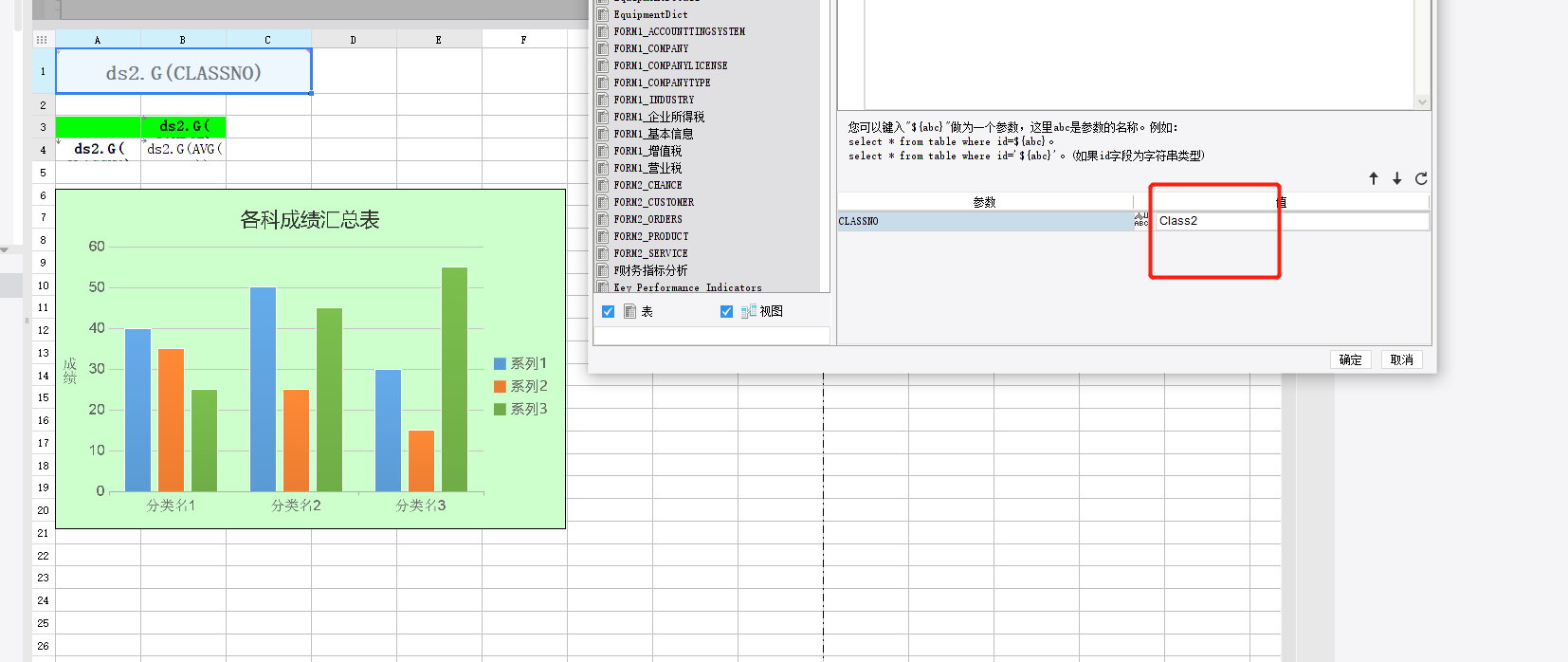Select row 1 header
This screenshot has width=1568, height=662.
[43, 71]
